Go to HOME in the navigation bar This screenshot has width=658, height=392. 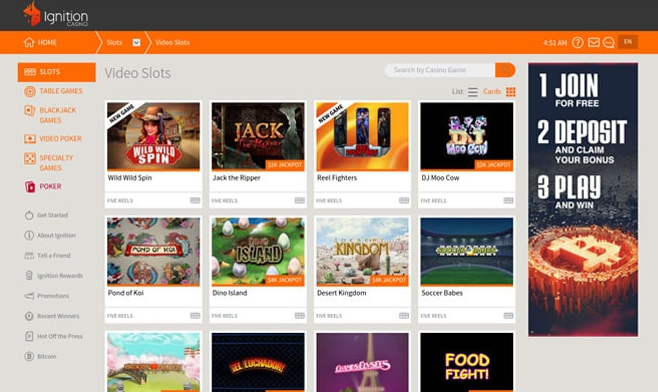point(40,42)
